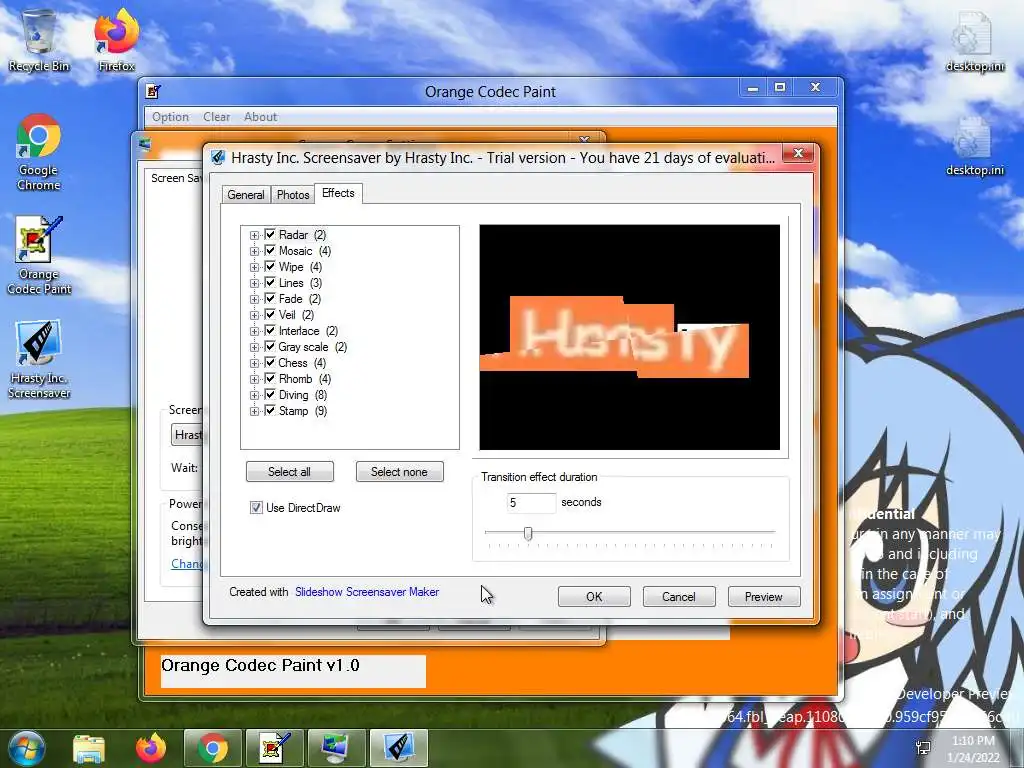Expand the Lines effect tree node
This screenshot has height=768, width=1024.
[x=254, y=283]
